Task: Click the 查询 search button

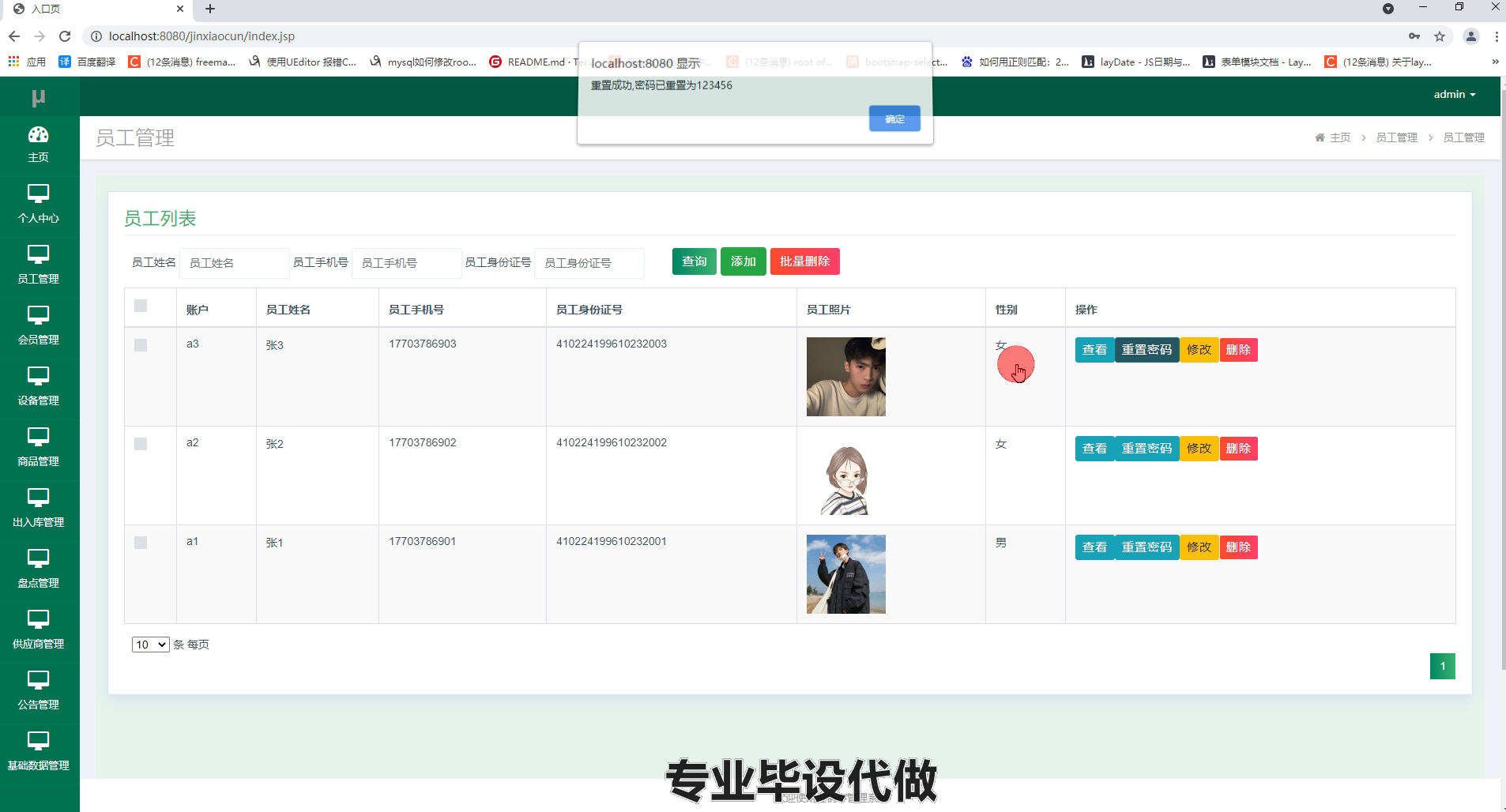Action: [694, 261]
